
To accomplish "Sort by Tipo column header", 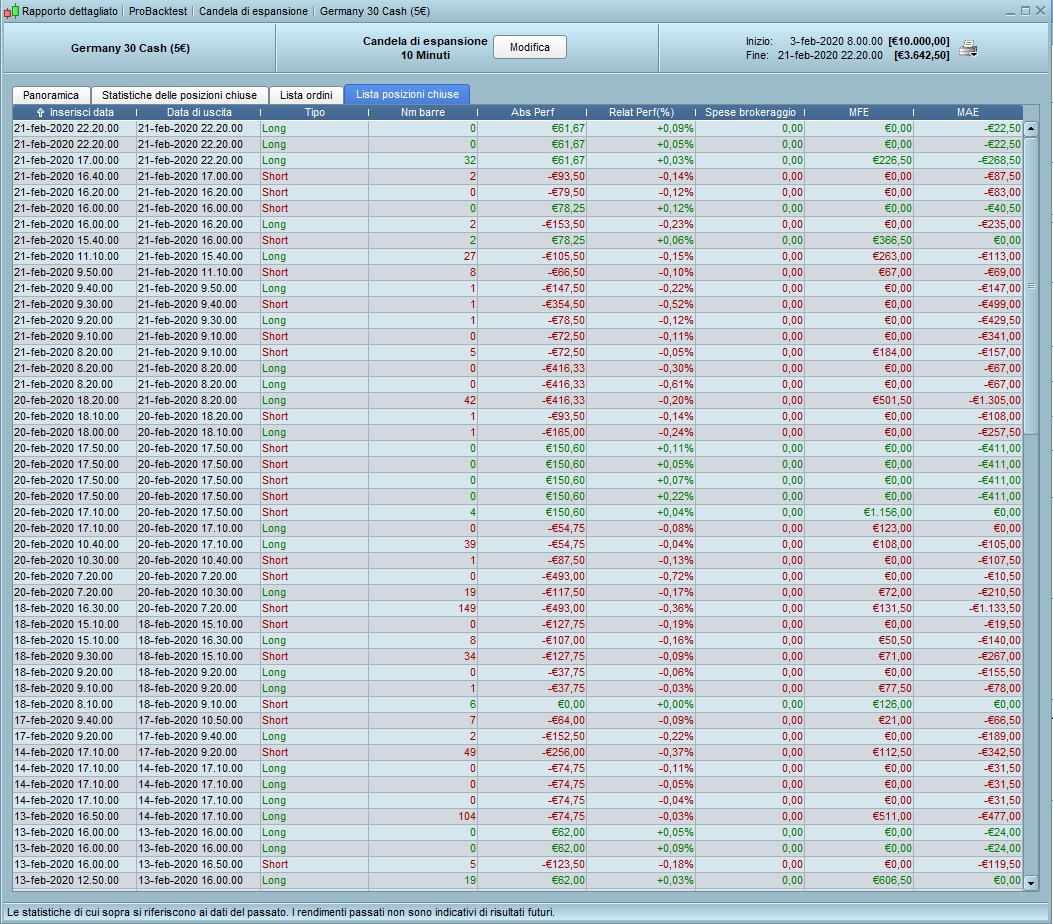I will [314, 112].
